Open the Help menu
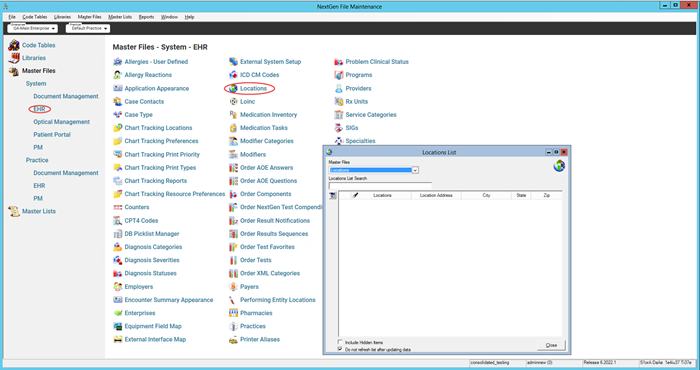The height and width of the screenshot is (370, 700). pos(189,17)
